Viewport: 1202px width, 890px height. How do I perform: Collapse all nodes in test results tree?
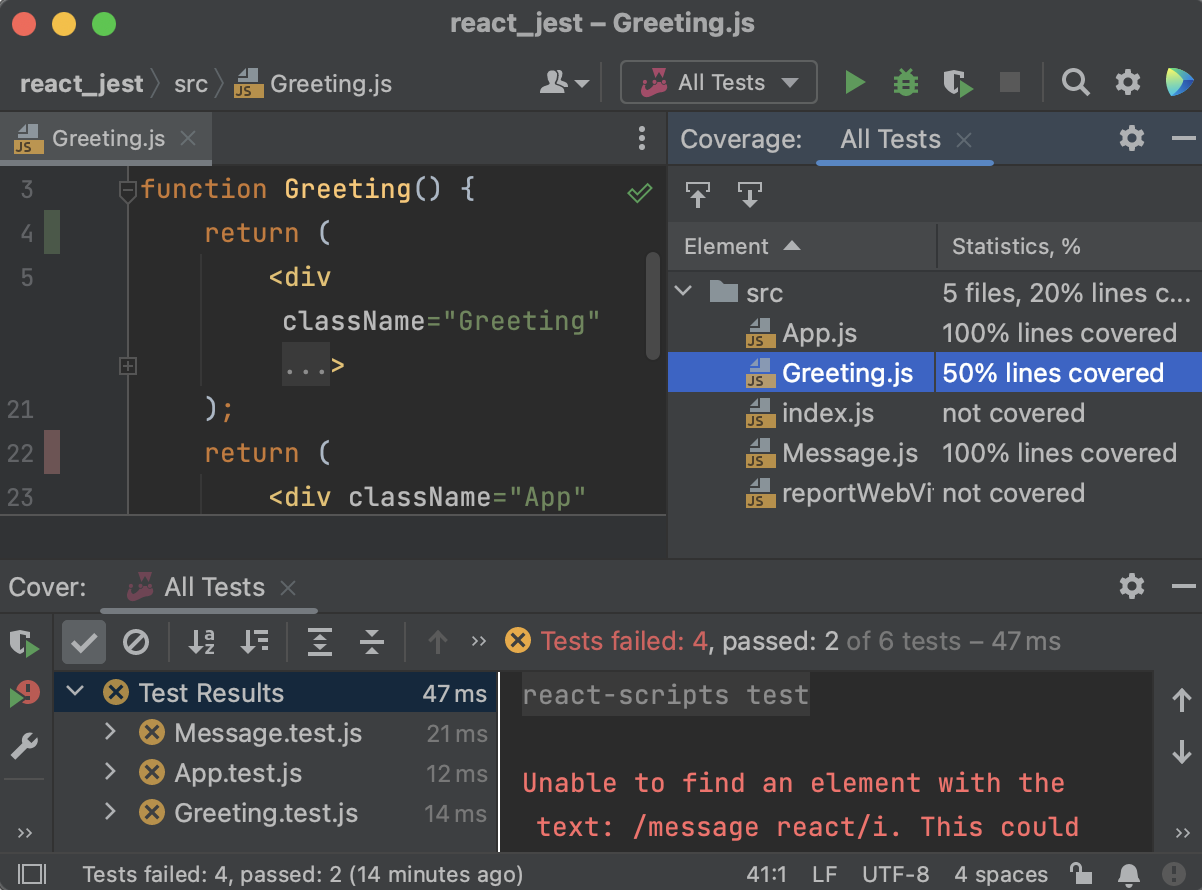click(371, 643)
